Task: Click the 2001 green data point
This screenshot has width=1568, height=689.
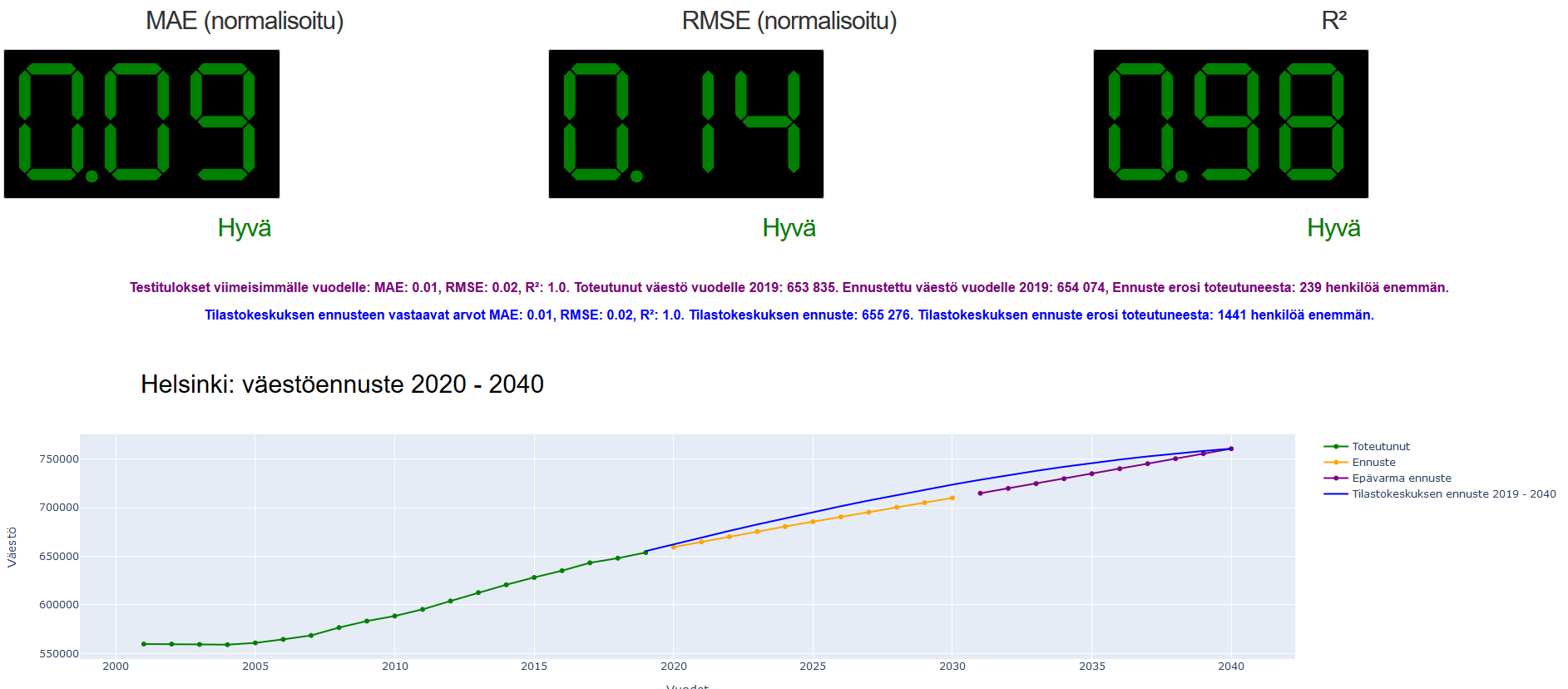Action: pyautogui.click(x=144, y=644)
